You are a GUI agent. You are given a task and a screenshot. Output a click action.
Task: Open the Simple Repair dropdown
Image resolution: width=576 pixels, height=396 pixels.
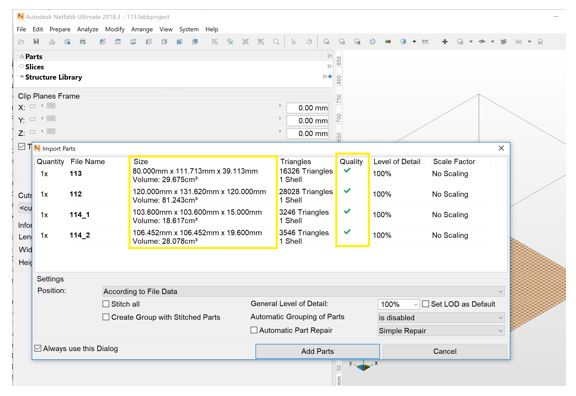441,331
